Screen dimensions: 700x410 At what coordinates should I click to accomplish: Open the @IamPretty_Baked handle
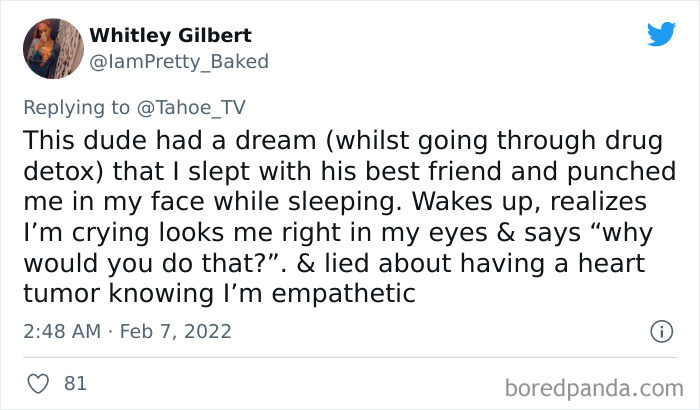point(179,62)
